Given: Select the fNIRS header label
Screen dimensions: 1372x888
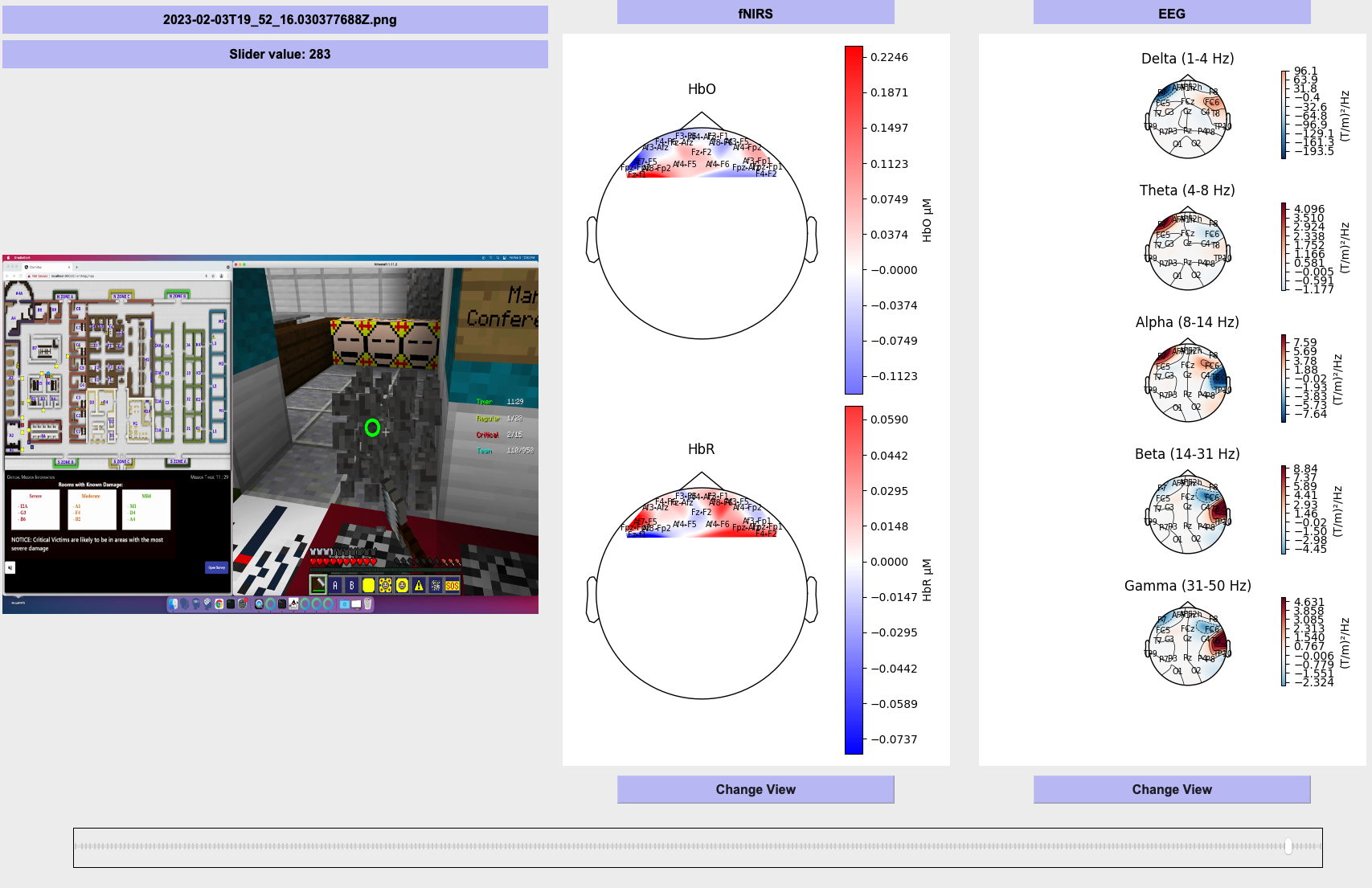Looking at the screenshot, I should click(755, 13).
